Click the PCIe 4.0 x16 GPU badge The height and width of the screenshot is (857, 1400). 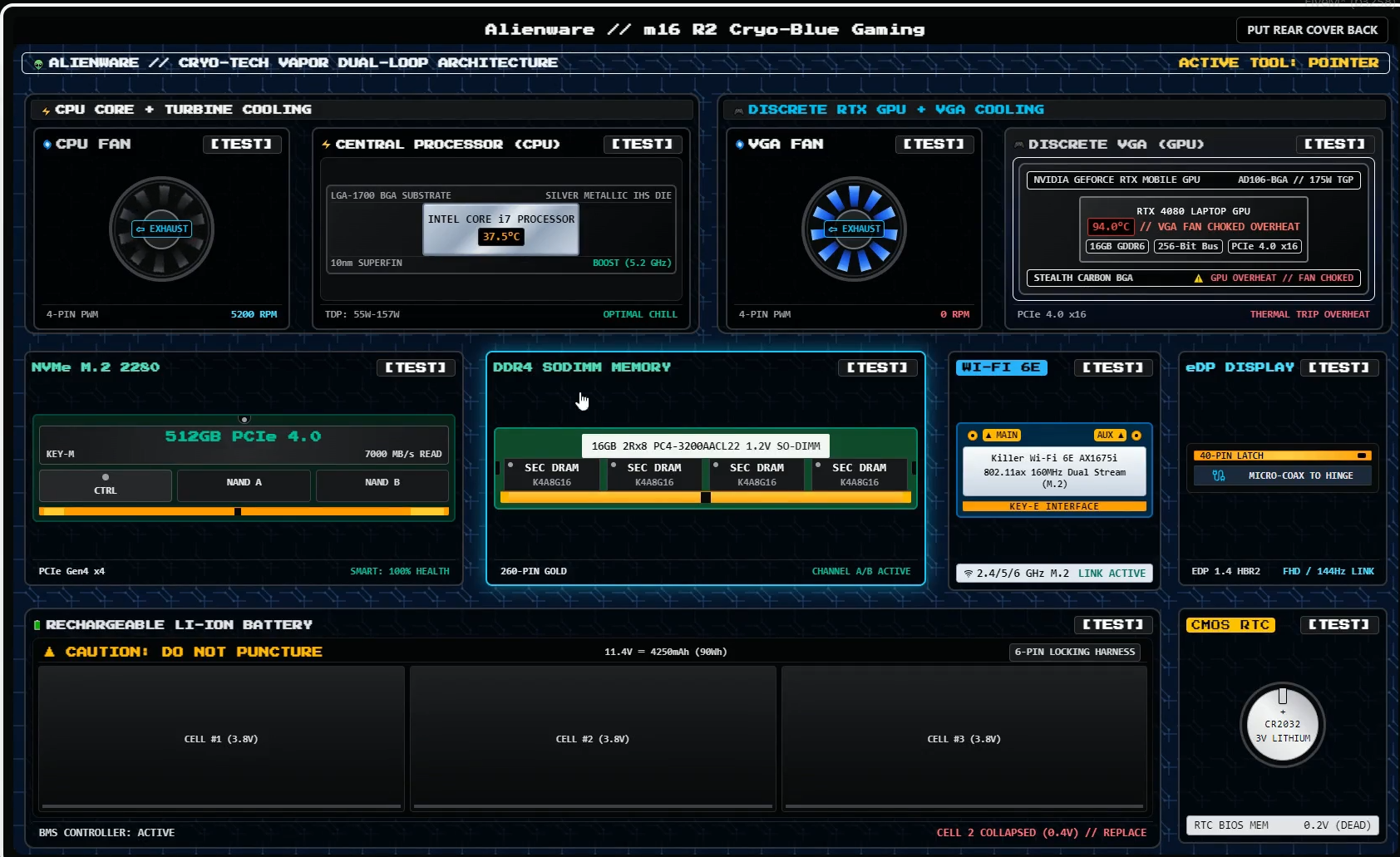coord(1264,247)
